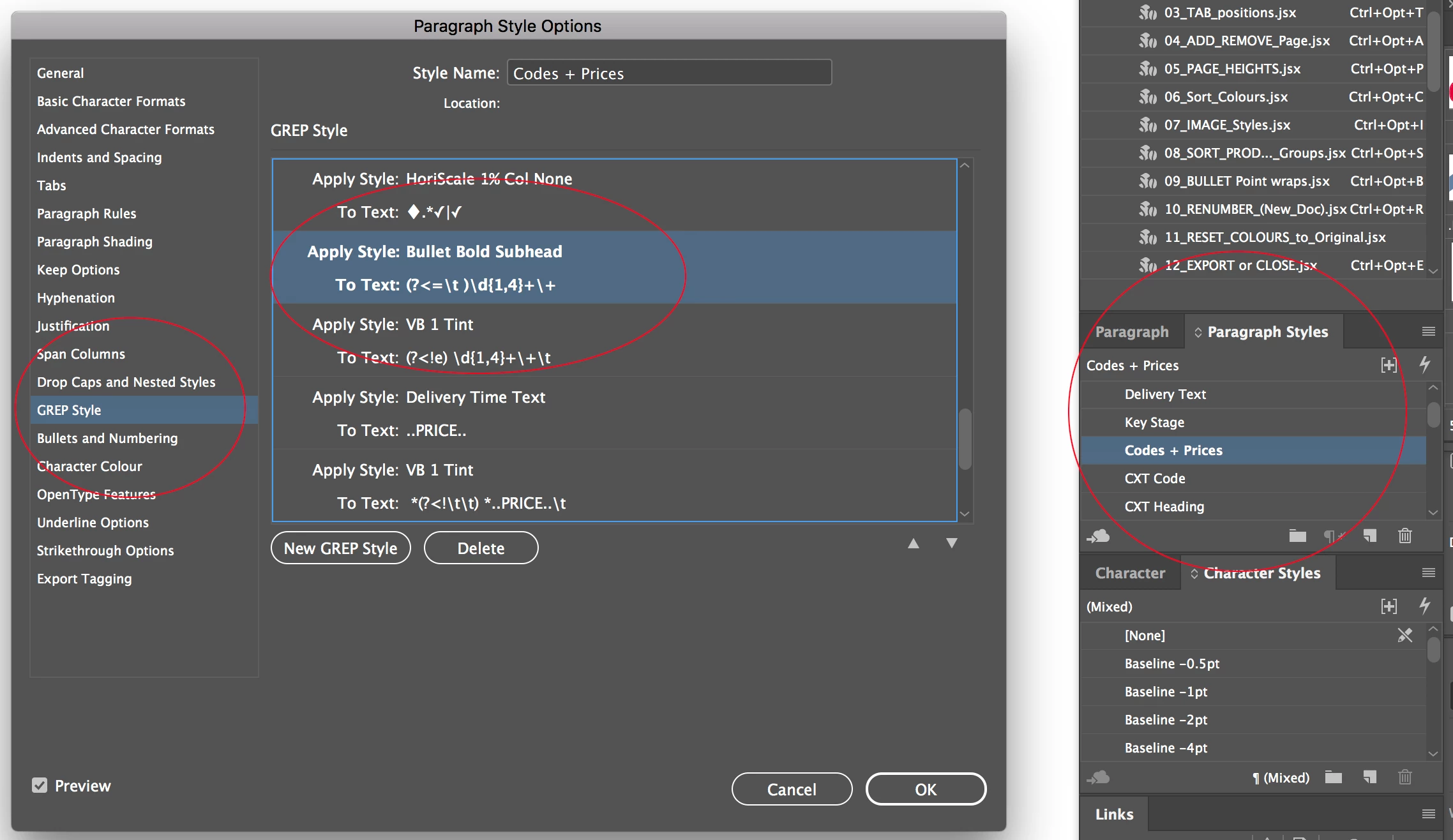Toggle the Preview checkbox
The image size is (1453, 840).
40,785
